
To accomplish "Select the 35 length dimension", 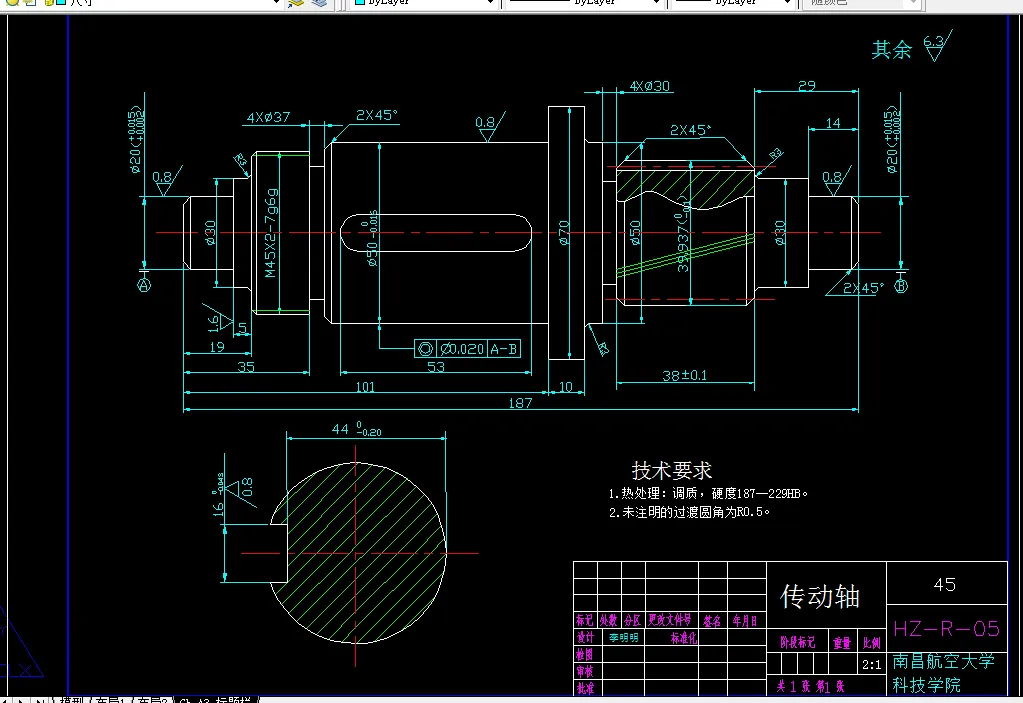I will pos(246,367).
